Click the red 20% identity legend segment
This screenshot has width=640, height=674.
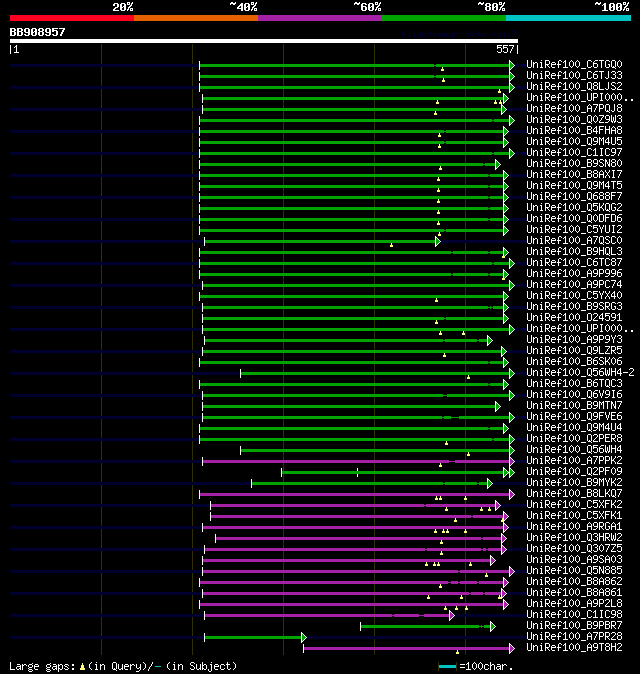(72, 18)
